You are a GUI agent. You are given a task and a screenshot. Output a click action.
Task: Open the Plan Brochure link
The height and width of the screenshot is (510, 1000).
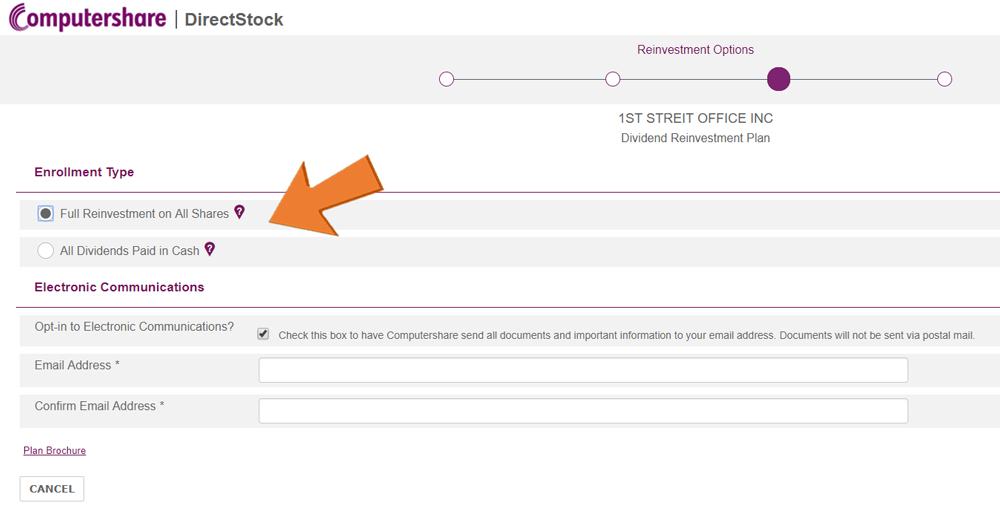(54, 451)
